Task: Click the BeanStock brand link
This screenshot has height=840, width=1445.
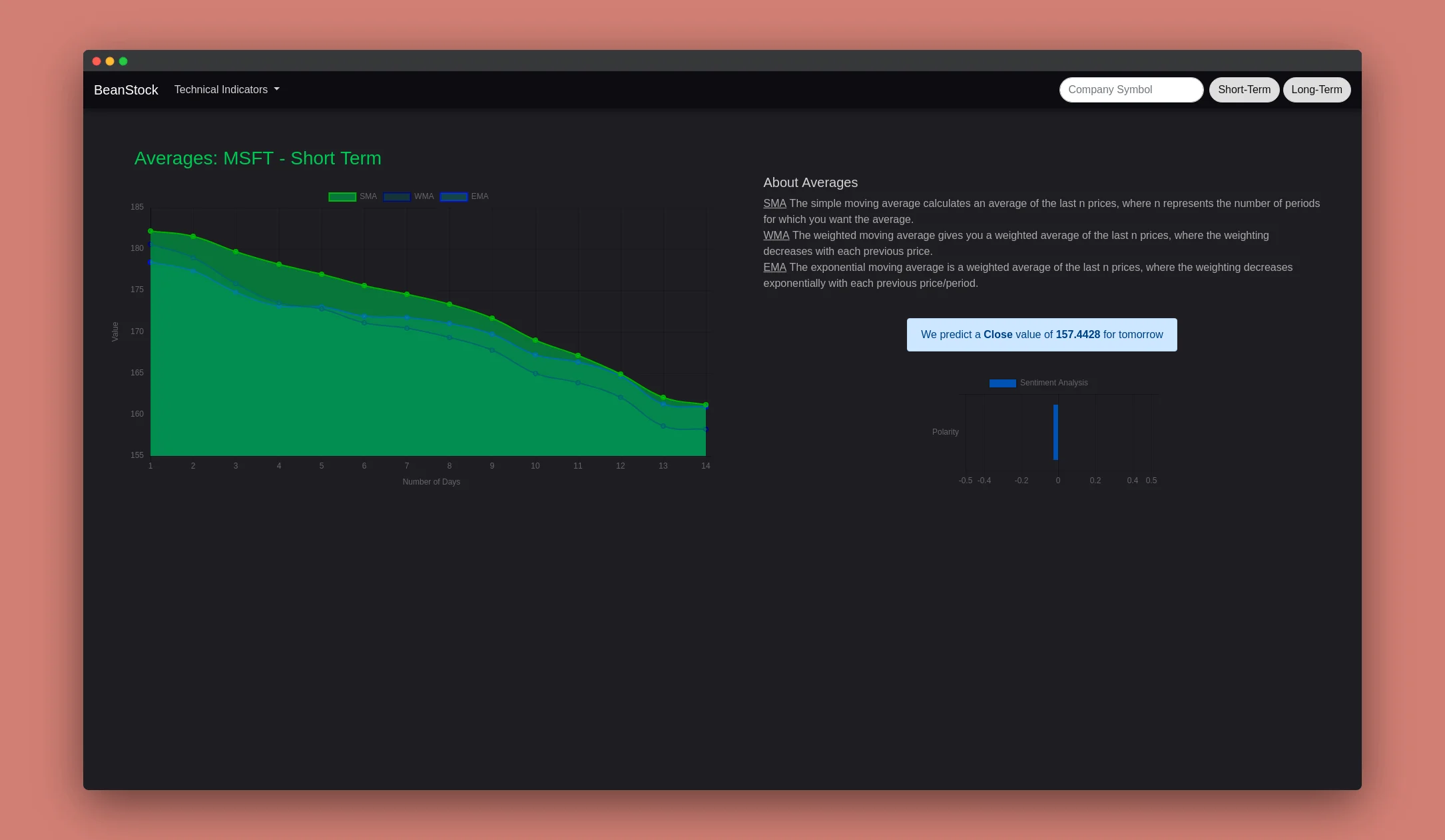Action: [126, 90]
